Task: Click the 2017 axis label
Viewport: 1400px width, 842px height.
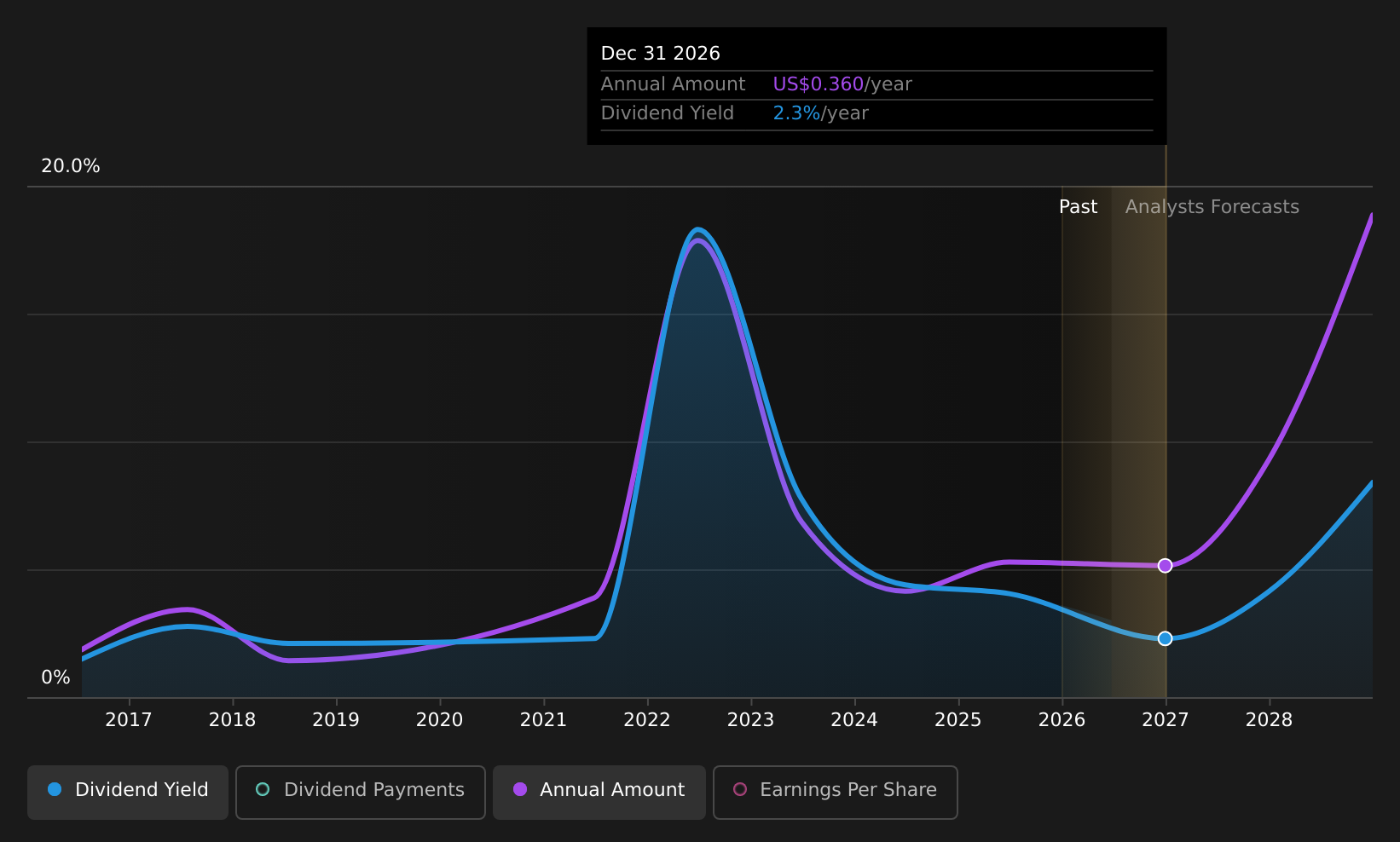Action: coord(129,720)
